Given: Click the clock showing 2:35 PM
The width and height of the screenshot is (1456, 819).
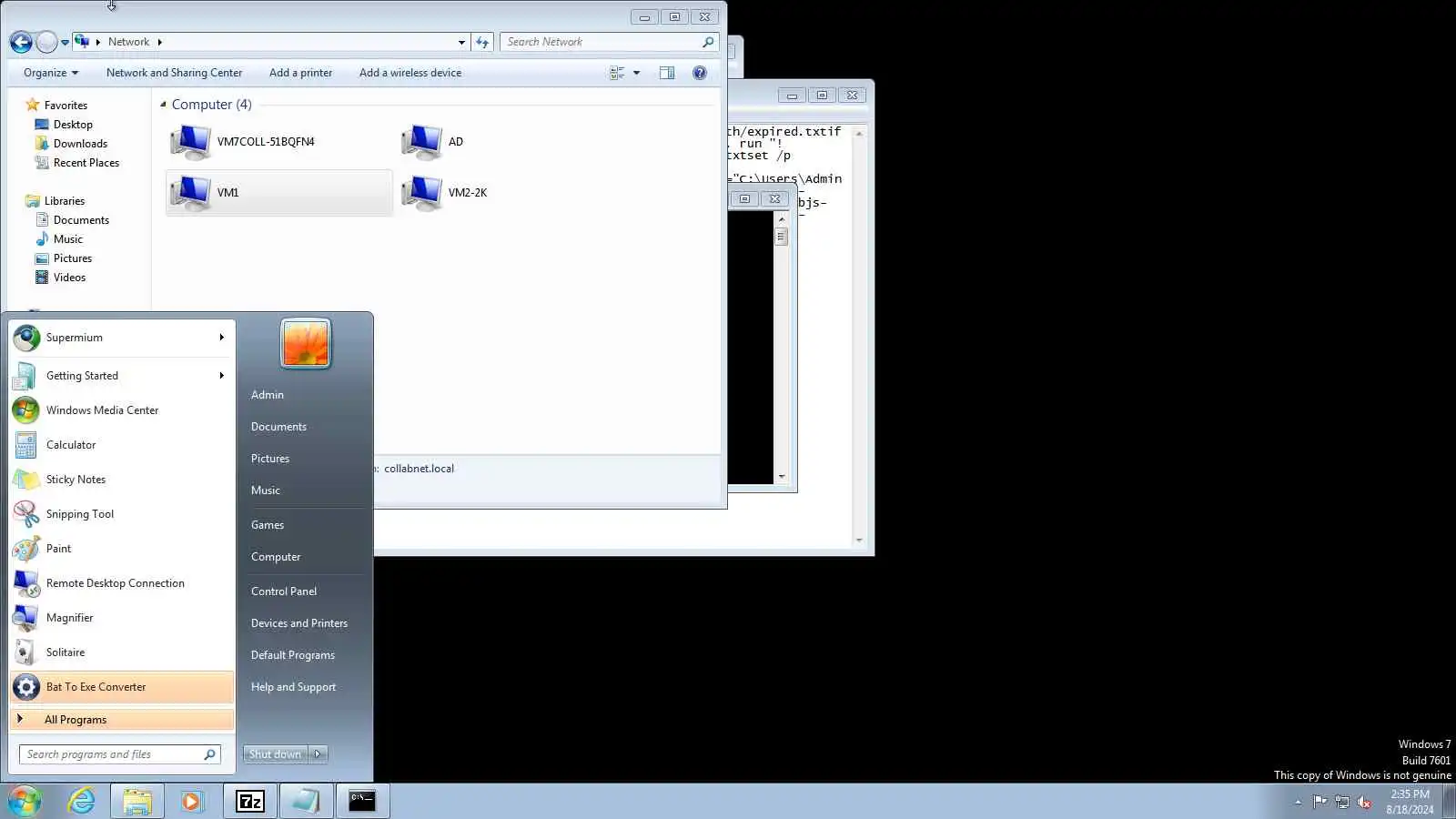Looking at the screenshot, I should [1410, 794].
